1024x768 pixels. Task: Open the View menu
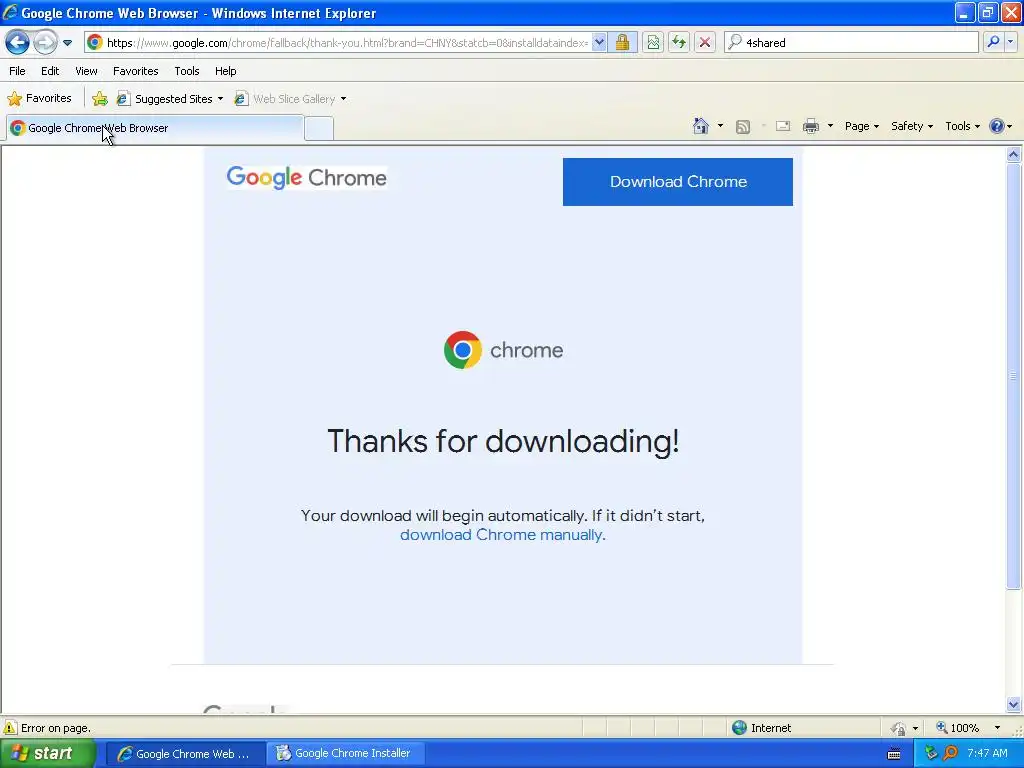click(86, 71)
